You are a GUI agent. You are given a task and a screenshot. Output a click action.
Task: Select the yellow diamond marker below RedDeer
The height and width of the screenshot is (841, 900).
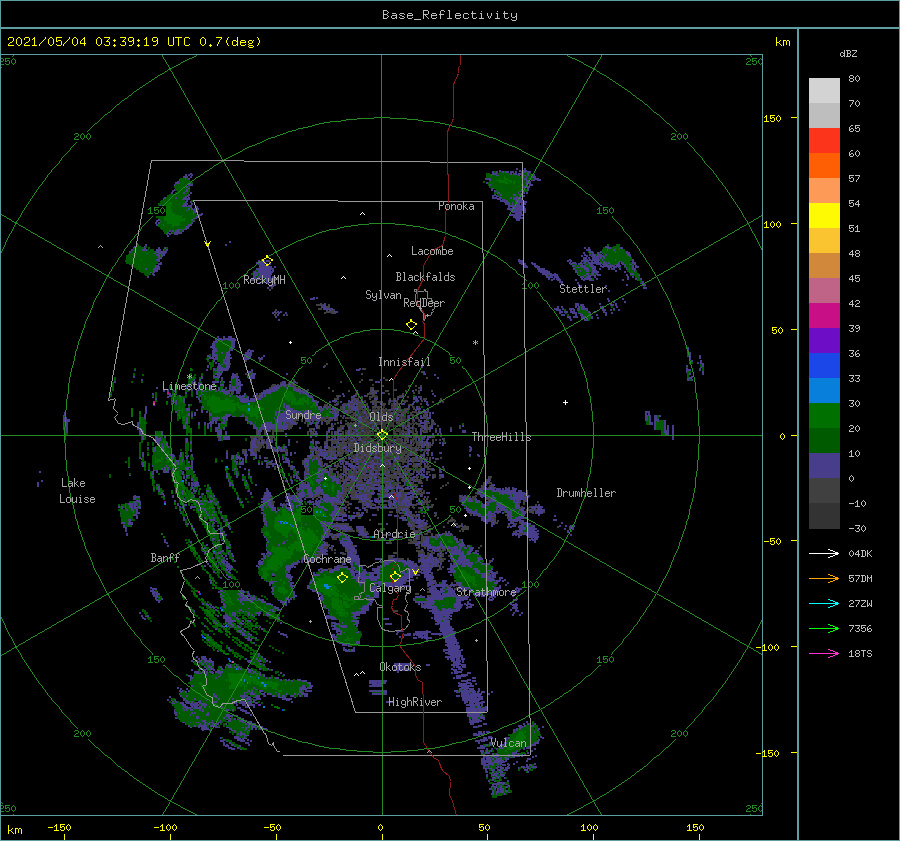pyautogui.click(x=411, y=324)
